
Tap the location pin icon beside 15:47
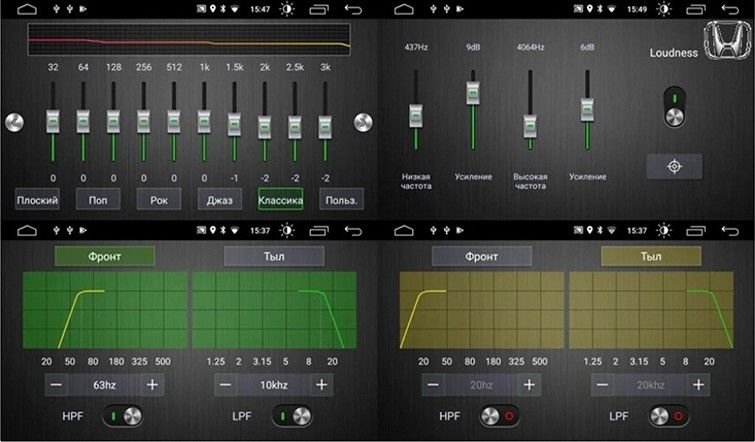213,9
